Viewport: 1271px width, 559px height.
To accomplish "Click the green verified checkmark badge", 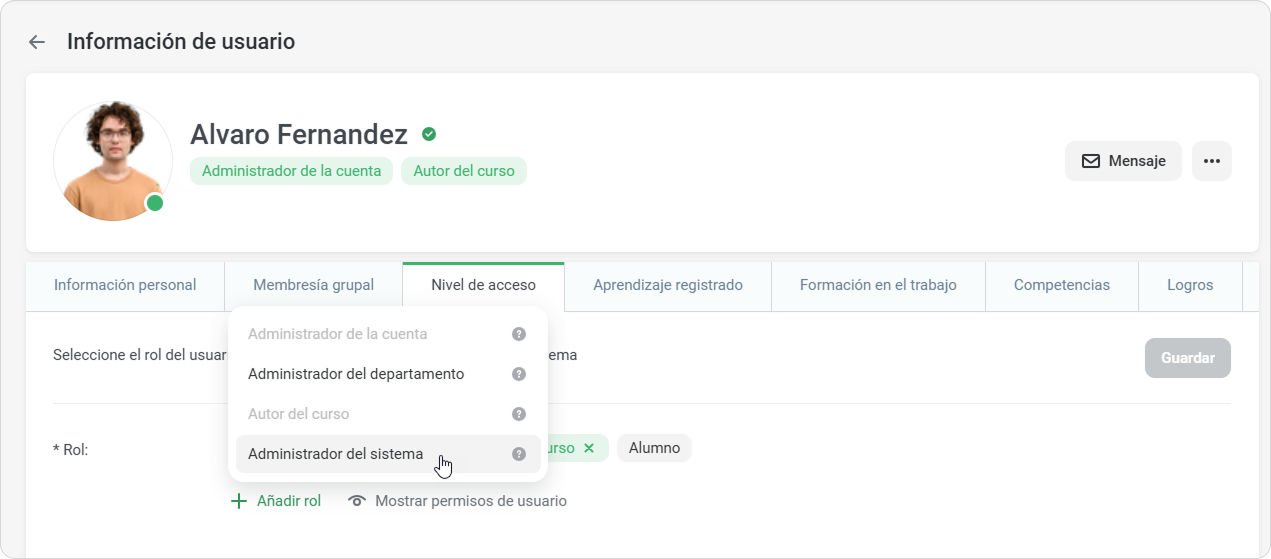I will pos(429,134).
